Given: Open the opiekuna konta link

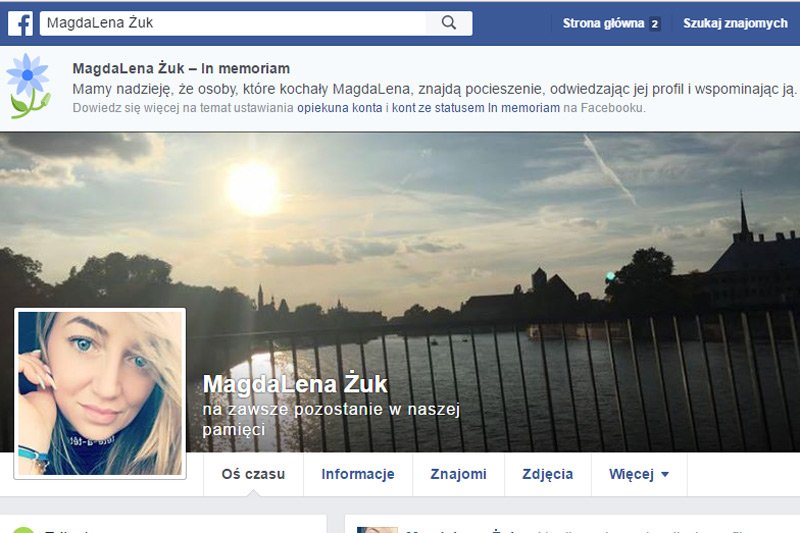Looking at the screenshot, I should coord(339,108).
